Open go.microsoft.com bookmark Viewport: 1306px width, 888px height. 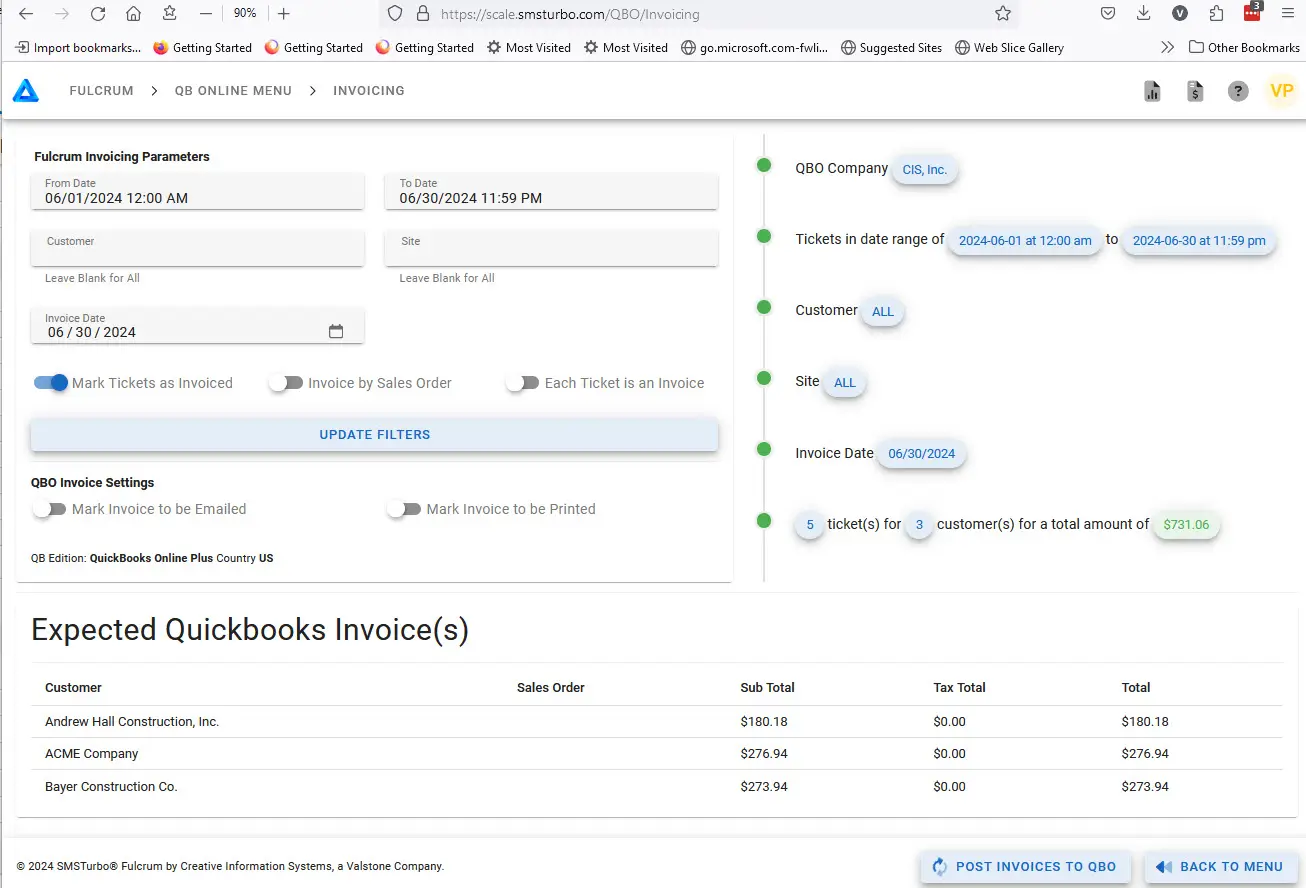(754, 47)
